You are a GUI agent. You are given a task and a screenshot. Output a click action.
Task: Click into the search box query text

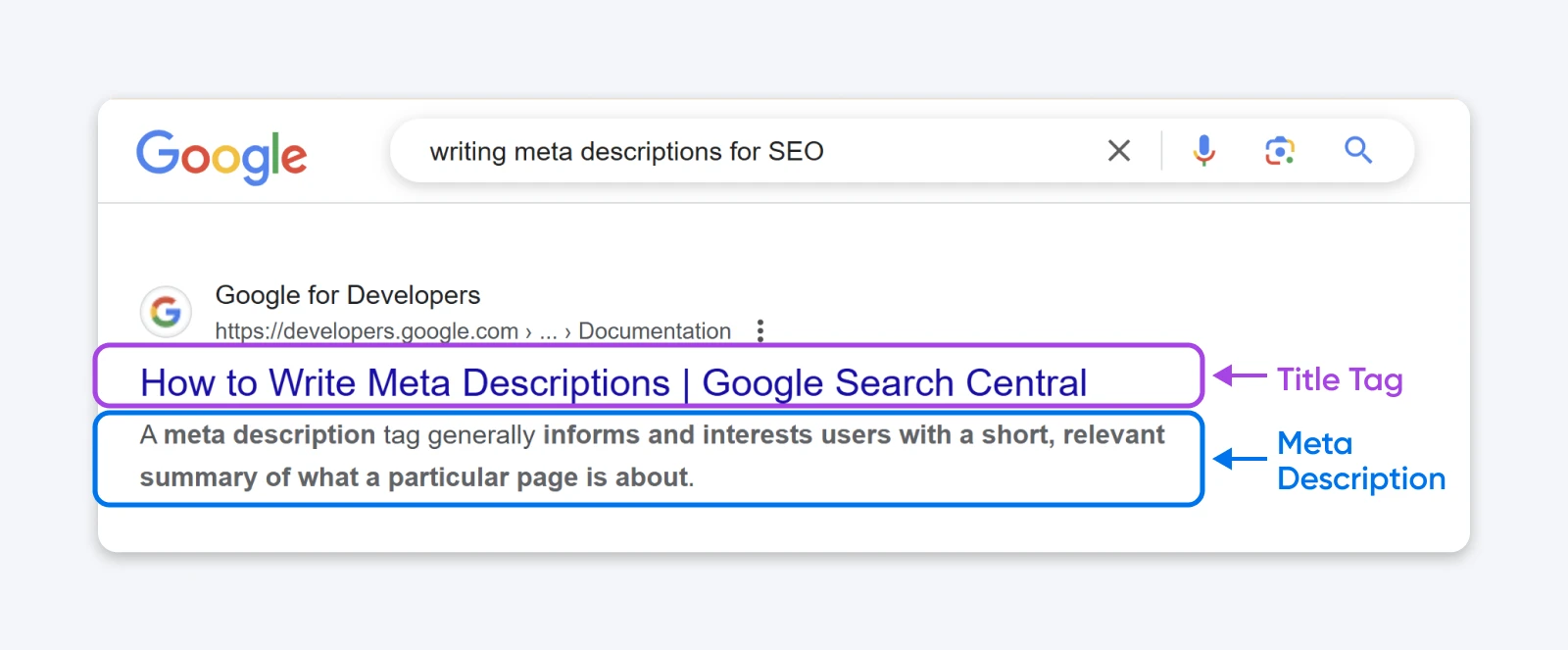pos(627,152)
